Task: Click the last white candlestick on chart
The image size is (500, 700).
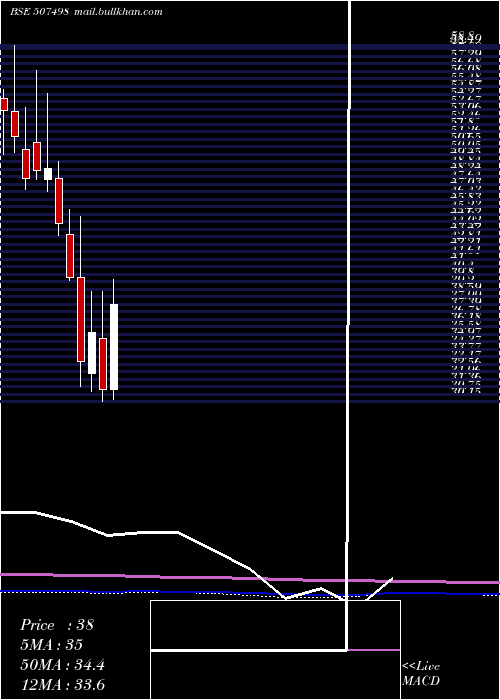Action: 114,347
